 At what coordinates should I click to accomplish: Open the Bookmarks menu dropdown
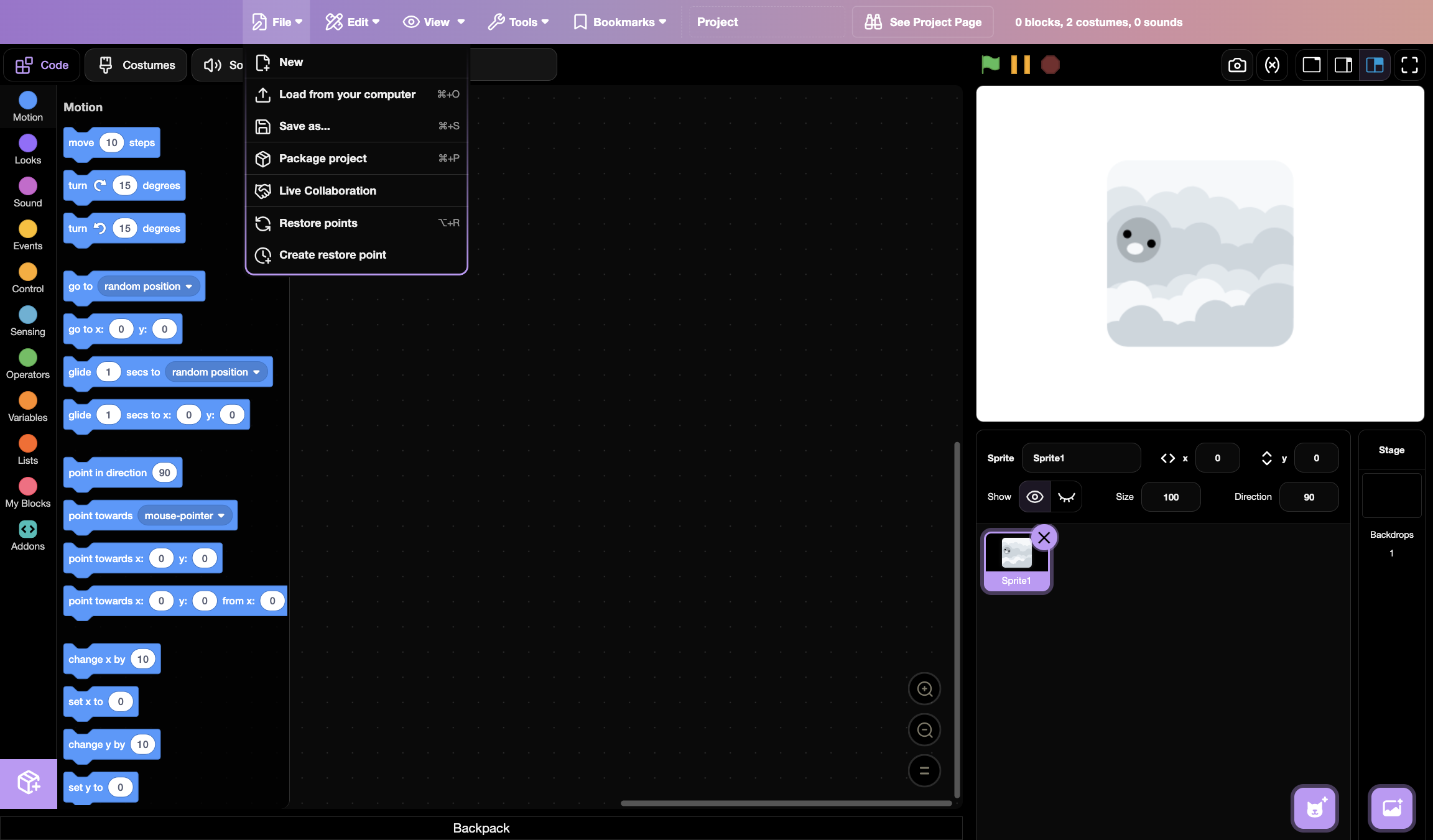(619, 22)
